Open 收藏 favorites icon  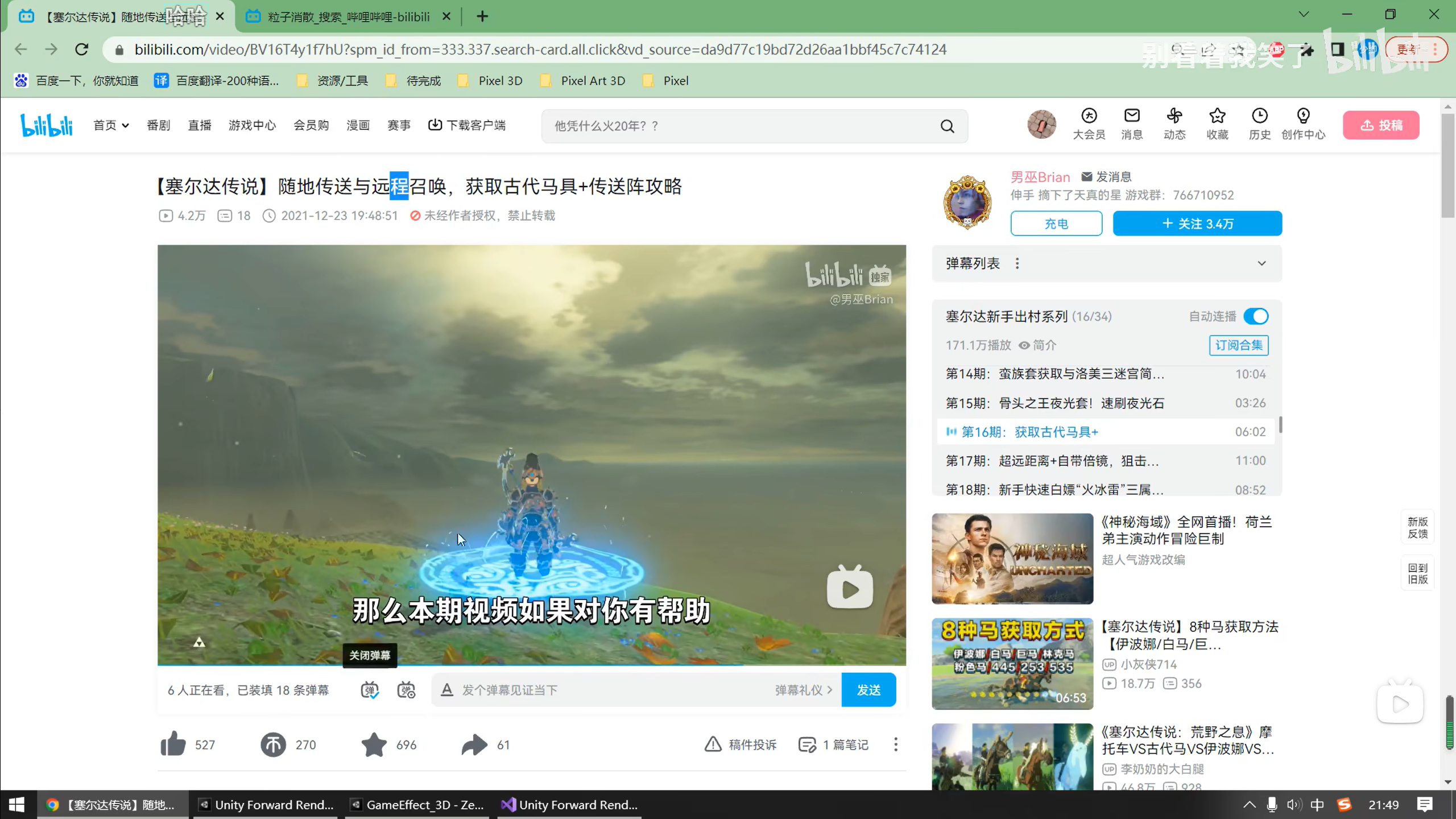[x=1217, y=124]
